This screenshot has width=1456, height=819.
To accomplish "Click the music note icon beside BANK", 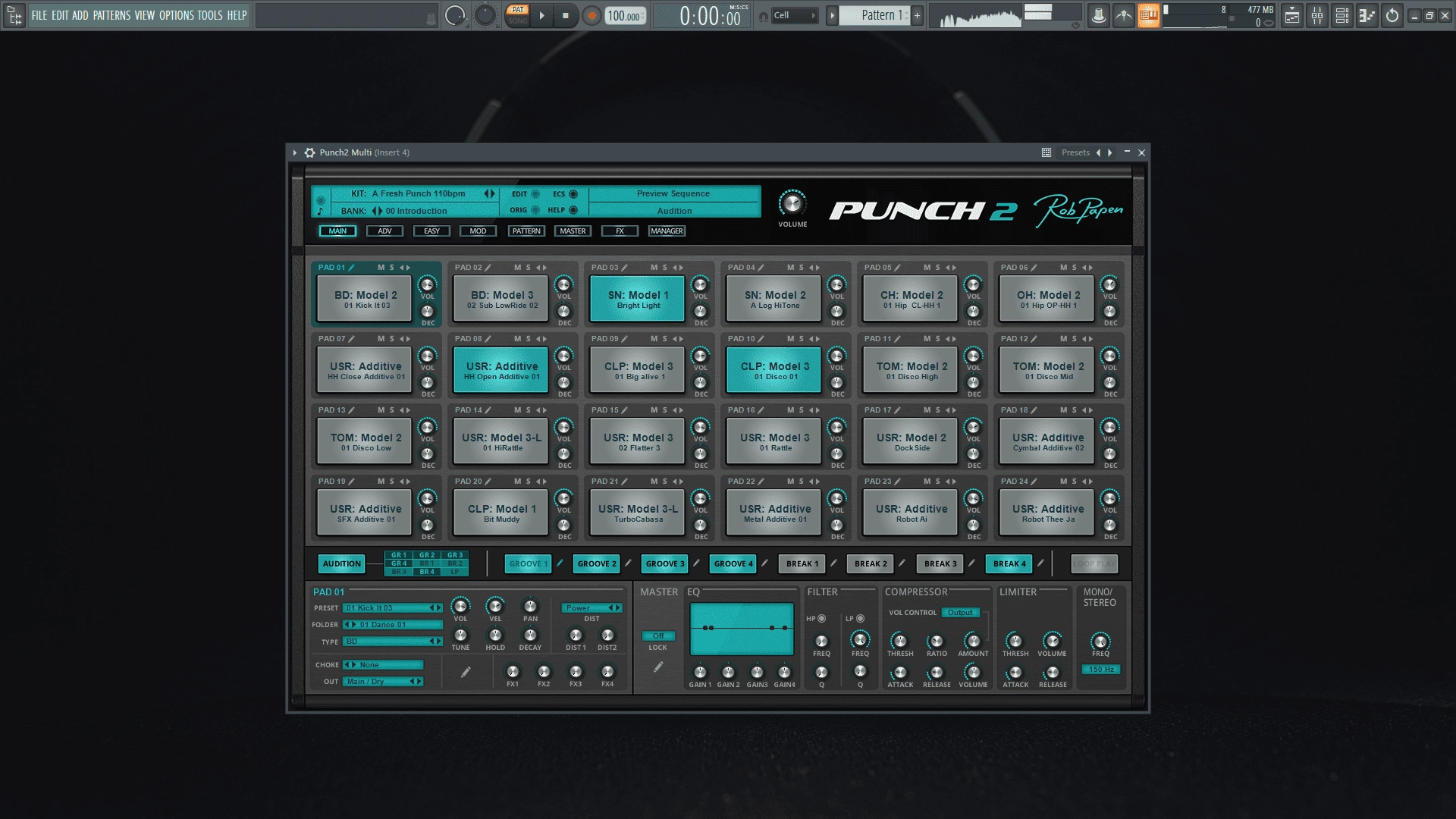I will point(320,212).
